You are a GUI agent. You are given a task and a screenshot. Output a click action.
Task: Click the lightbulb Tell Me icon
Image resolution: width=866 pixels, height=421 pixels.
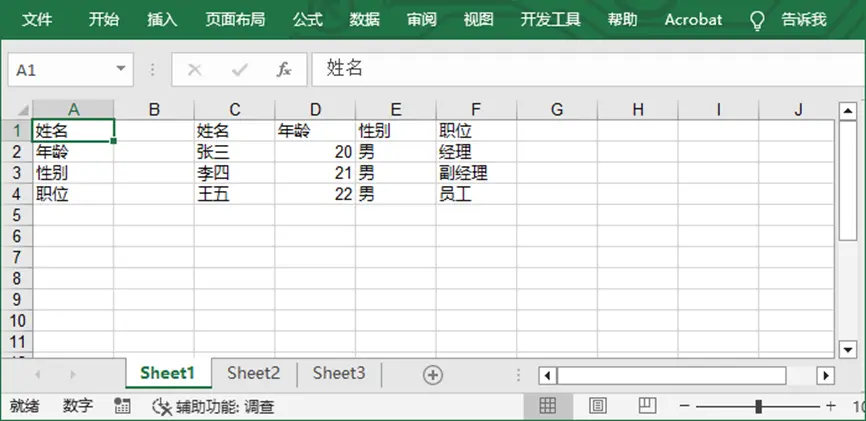(x=757, y=20)
